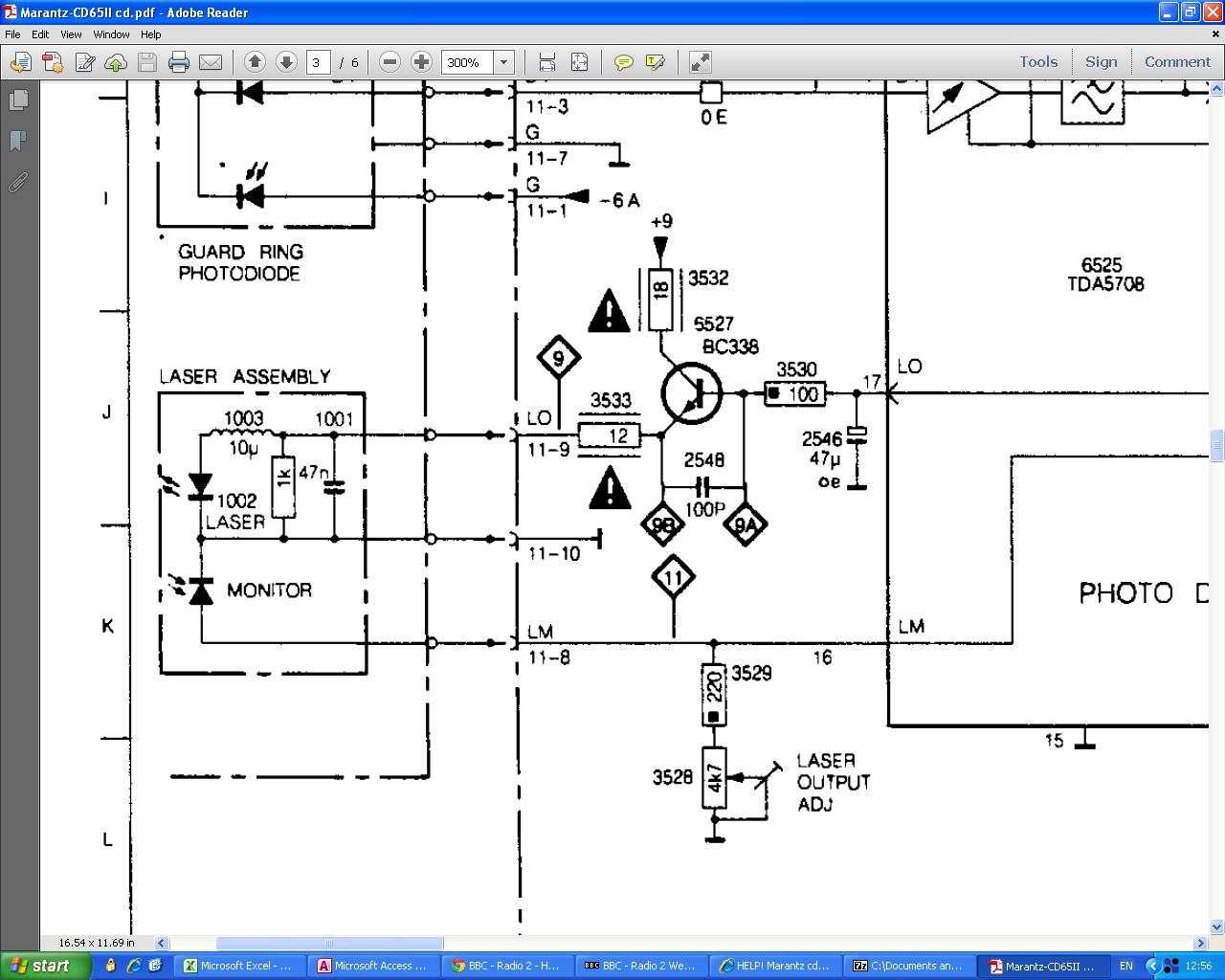The width and height of the screenshot is (1225, 980).
Task: Click the Fit one full page icon
Action: [579, 62]
